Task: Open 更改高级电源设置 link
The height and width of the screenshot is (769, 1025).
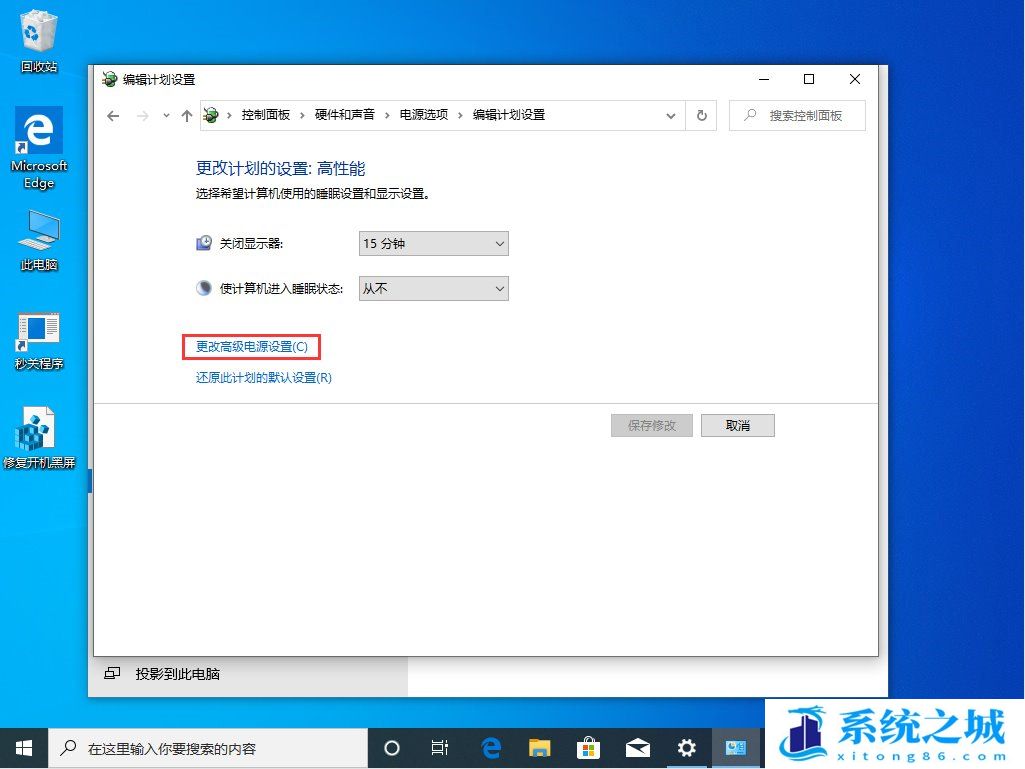Action: pyautogui.click(x=250, y=347)
